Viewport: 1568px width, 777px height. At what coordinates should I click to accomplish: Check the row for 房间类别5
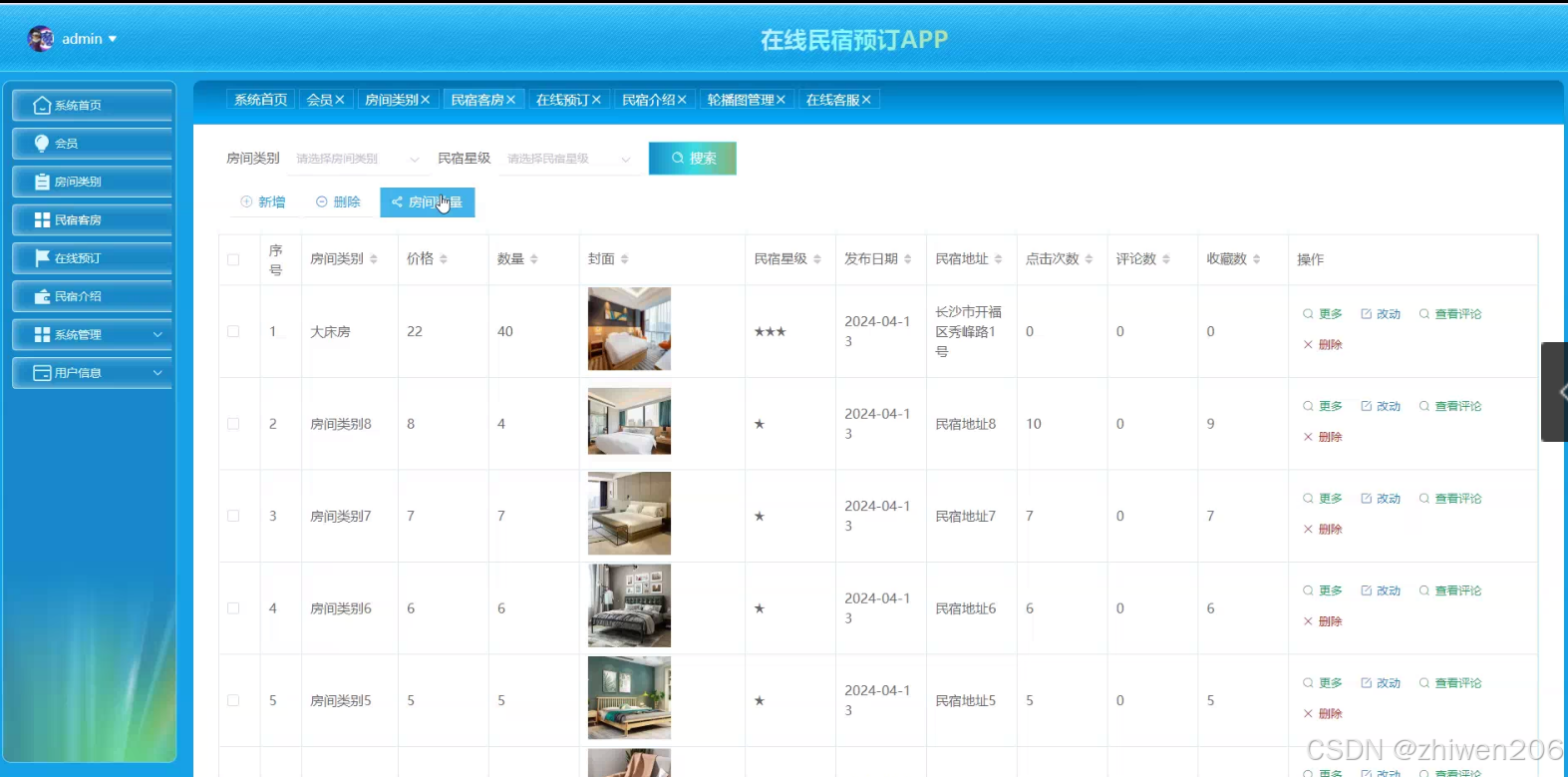233,700
